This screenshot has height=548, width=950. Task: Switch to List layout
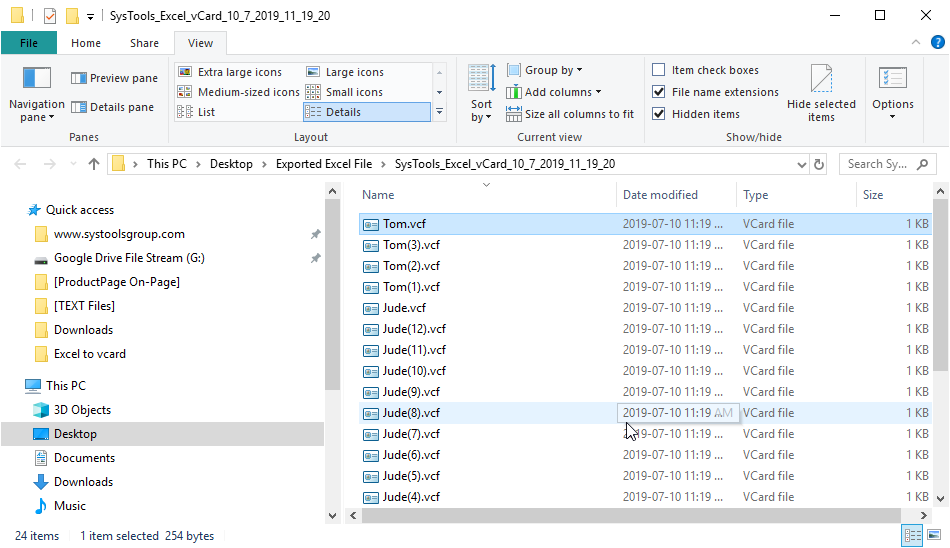(x=196, y=112)
